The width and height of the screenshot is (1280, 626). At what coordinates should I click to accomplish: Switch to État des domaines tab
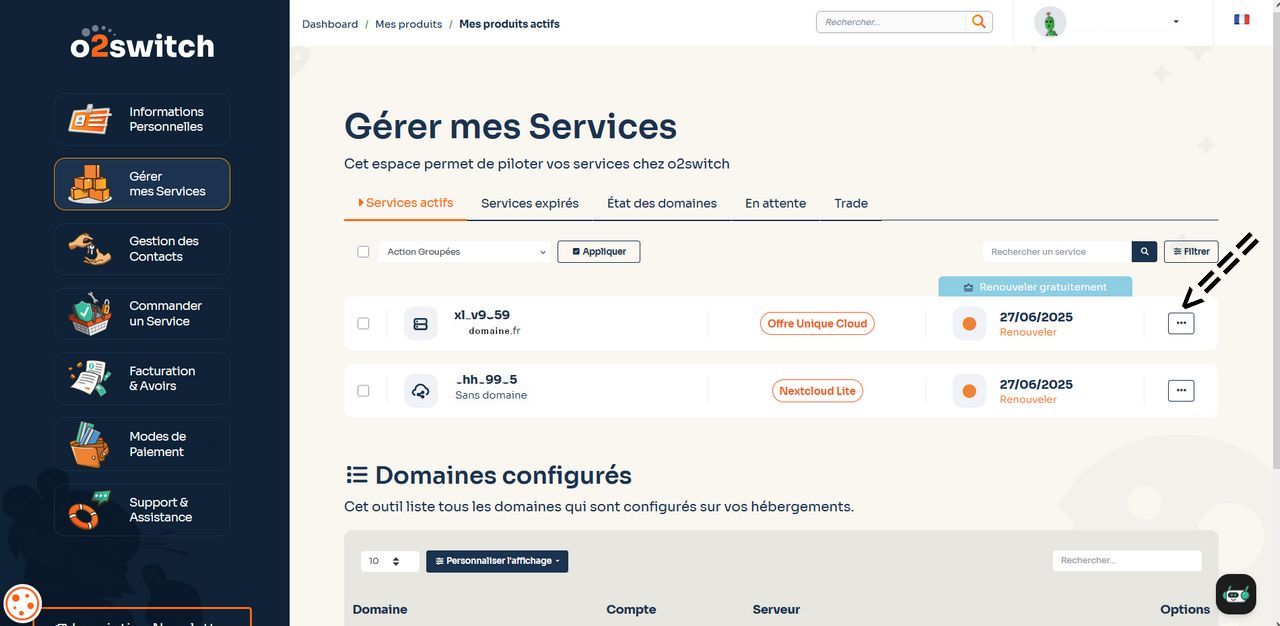661,203
